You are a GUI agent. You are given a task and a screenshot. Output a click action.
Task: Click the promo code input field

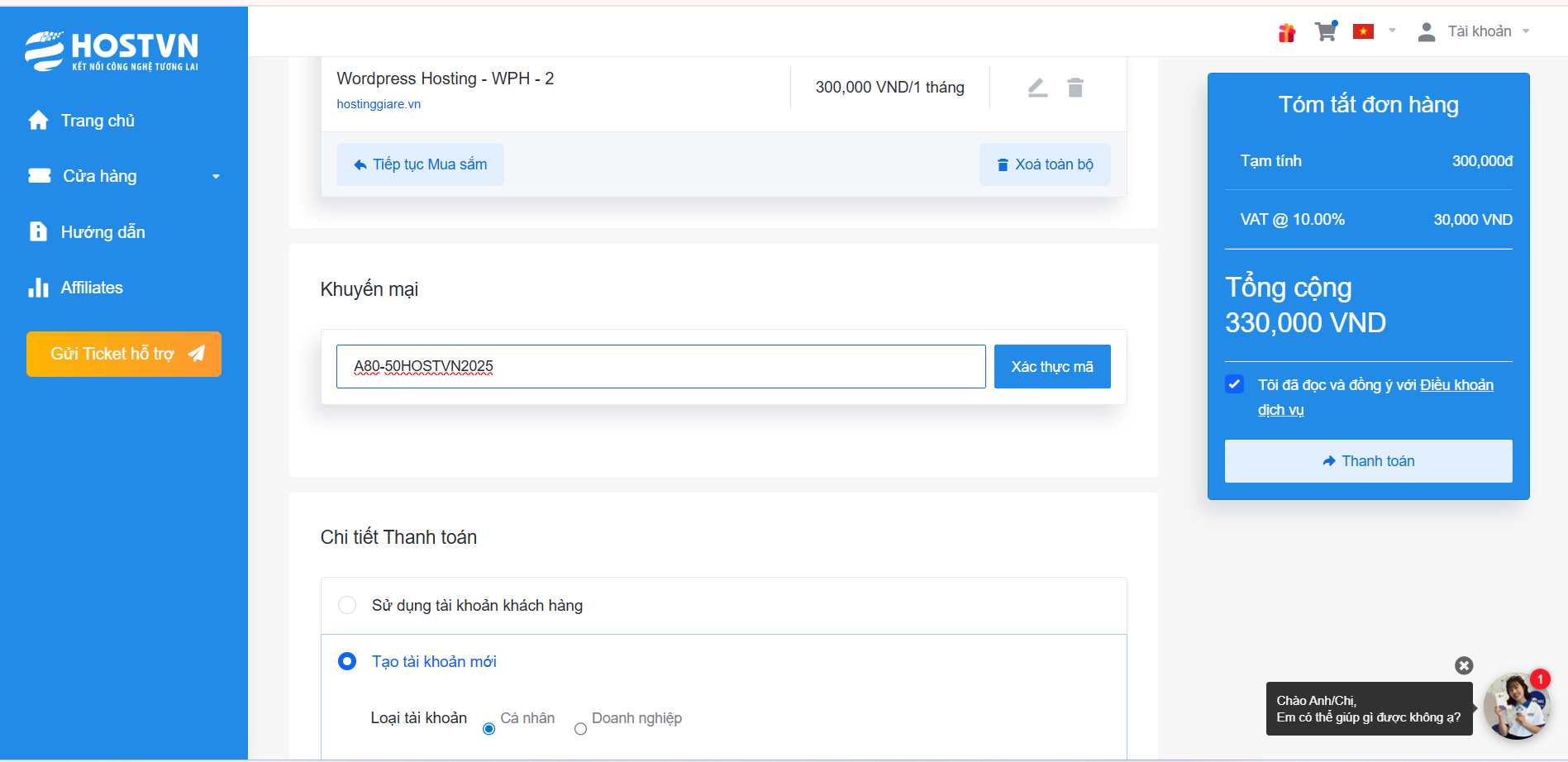660,366
